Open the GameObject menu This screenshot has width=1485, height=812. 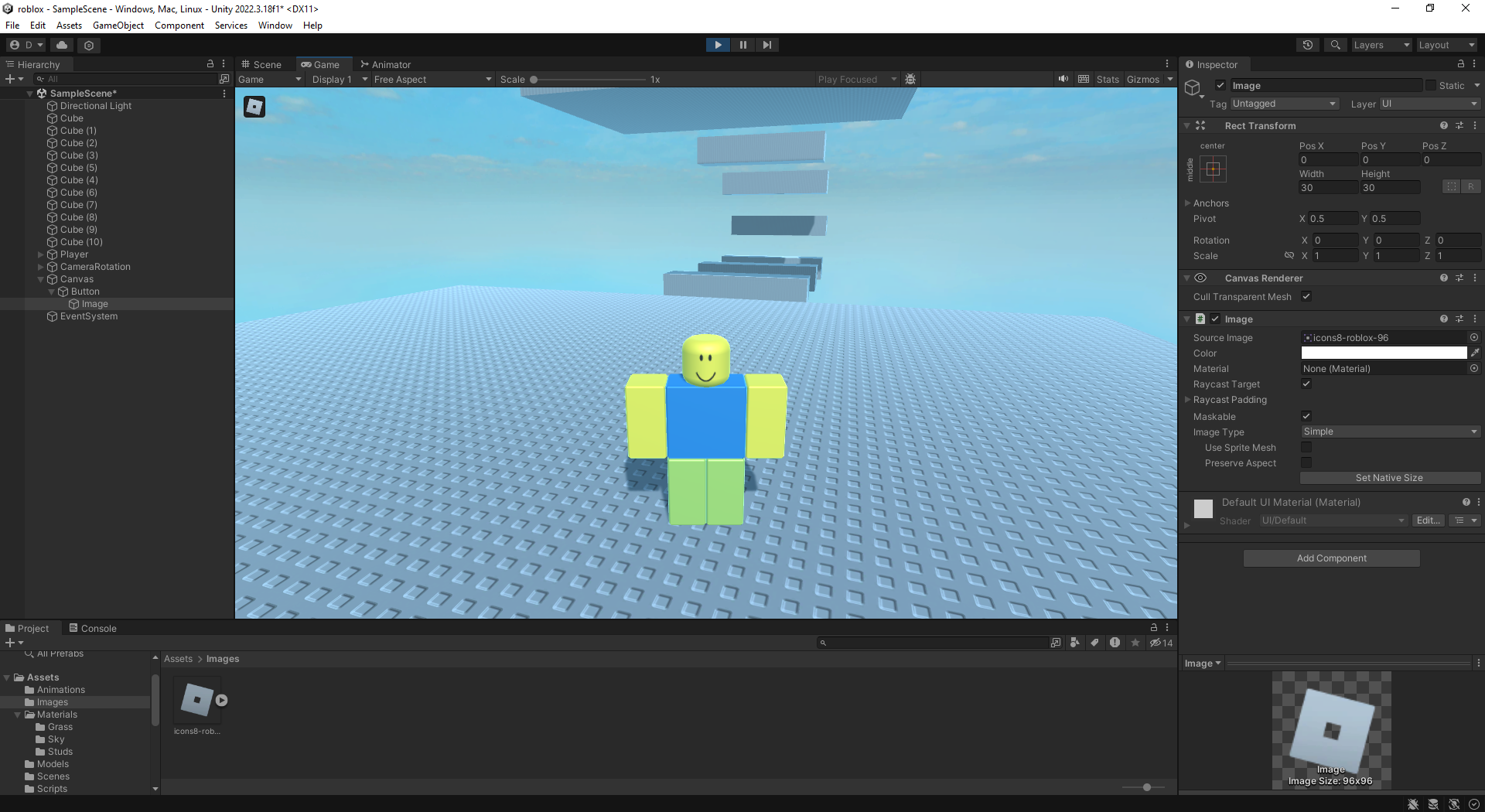(118, 26)
